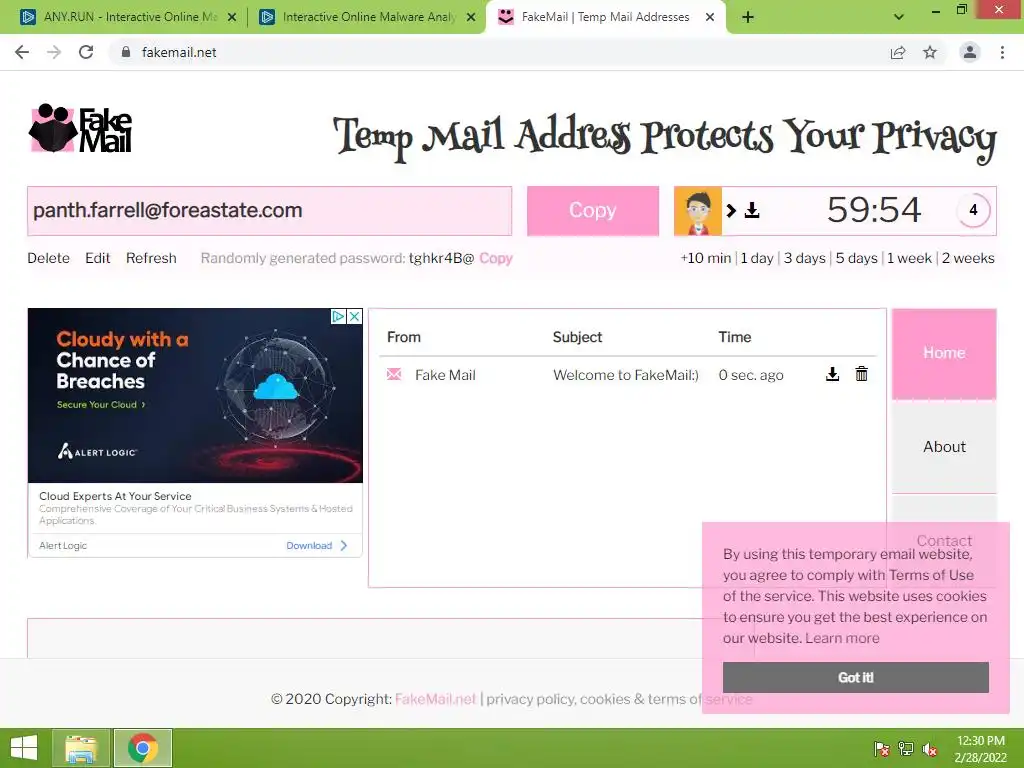Edit the temp email address
The height and width of the screenshot is (768, 1024).
(97, 258)
